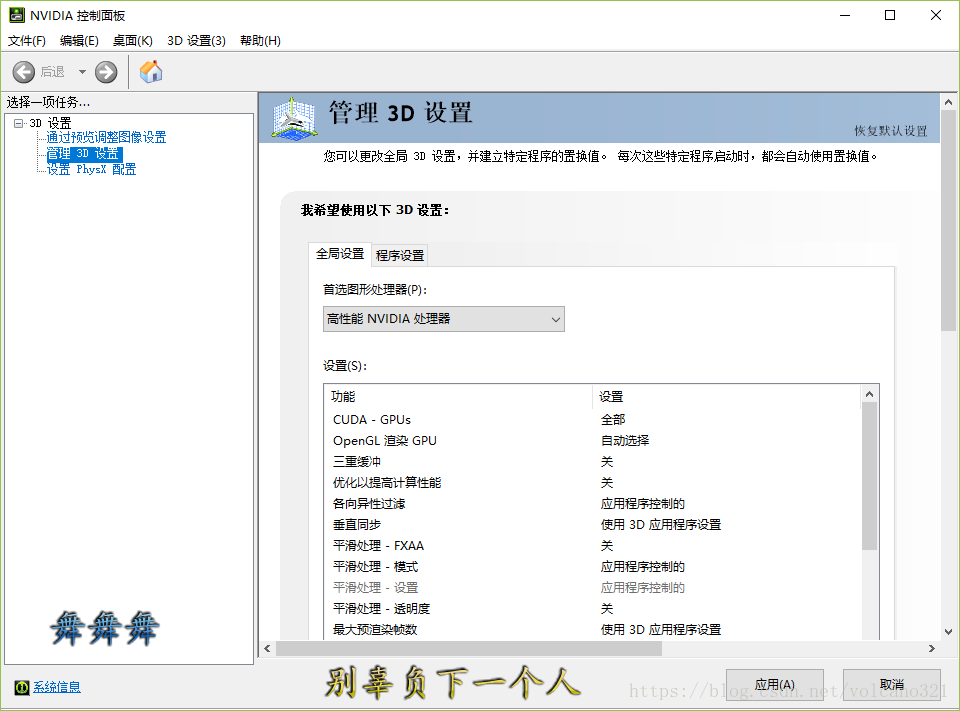Click the main panel scroll down arrow
Image resolution: width=960 pixels, height=711 pixels.
948,632
